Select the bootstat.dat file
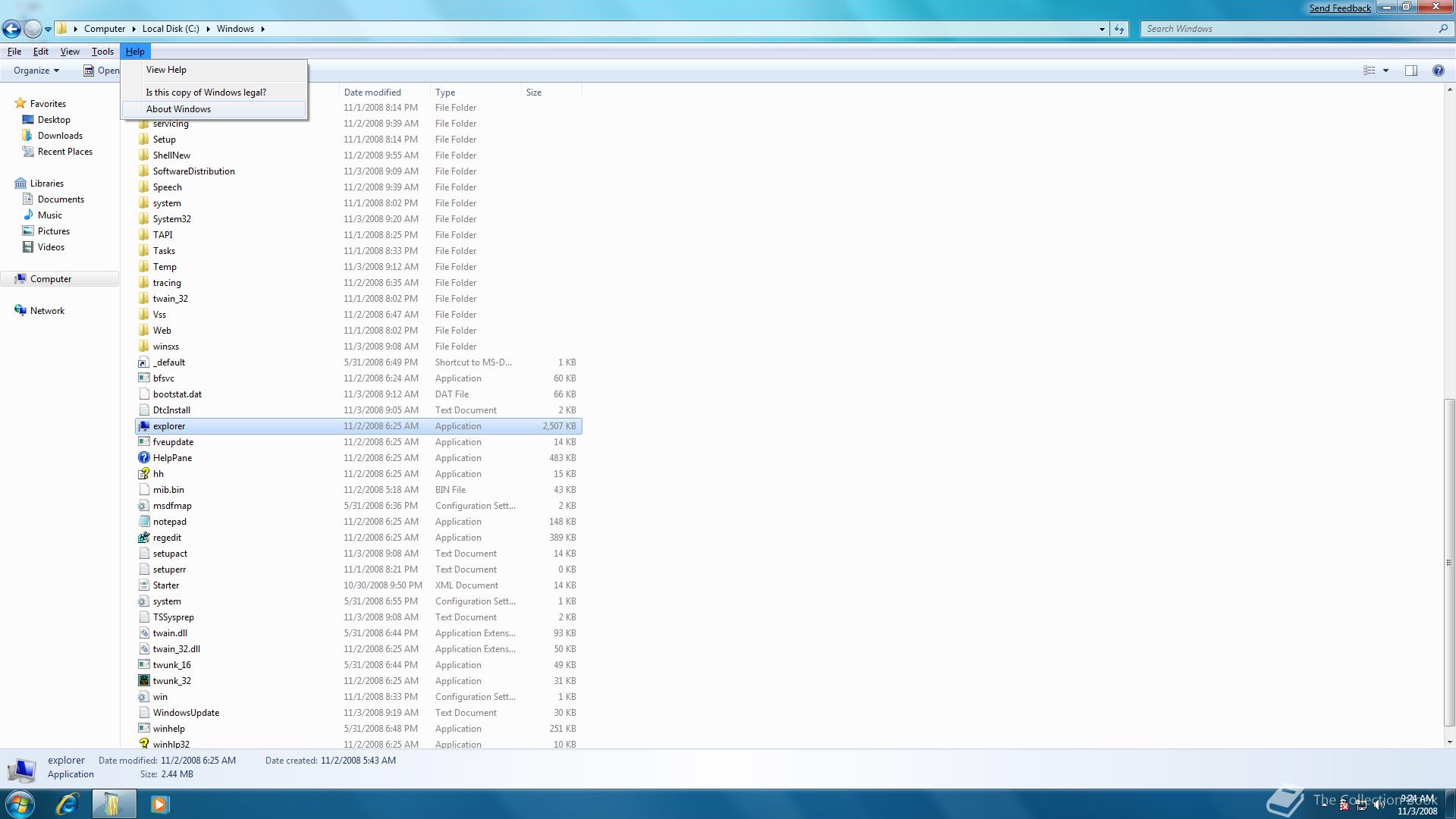Screen dimensions: 1456x819 (177, 394)
